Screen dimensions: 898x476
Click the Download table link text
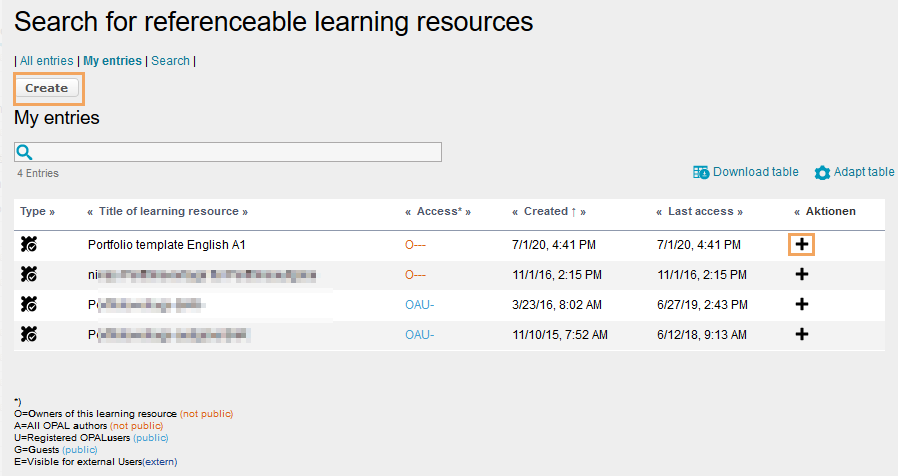click(755, 172)
